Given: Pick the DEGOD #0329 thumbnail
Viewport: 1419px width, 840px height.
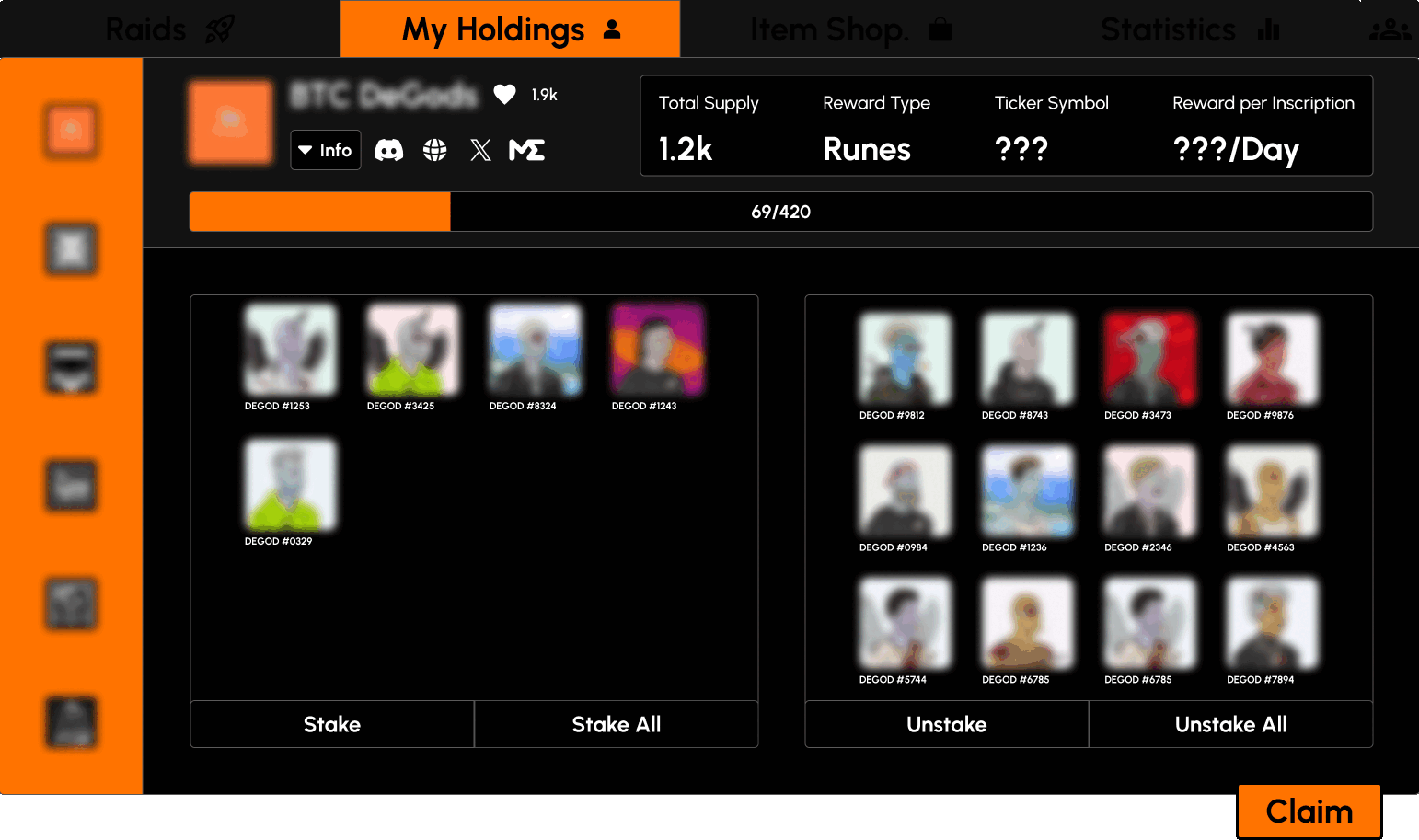Looking at the screenshot, I should click(290, 485).
